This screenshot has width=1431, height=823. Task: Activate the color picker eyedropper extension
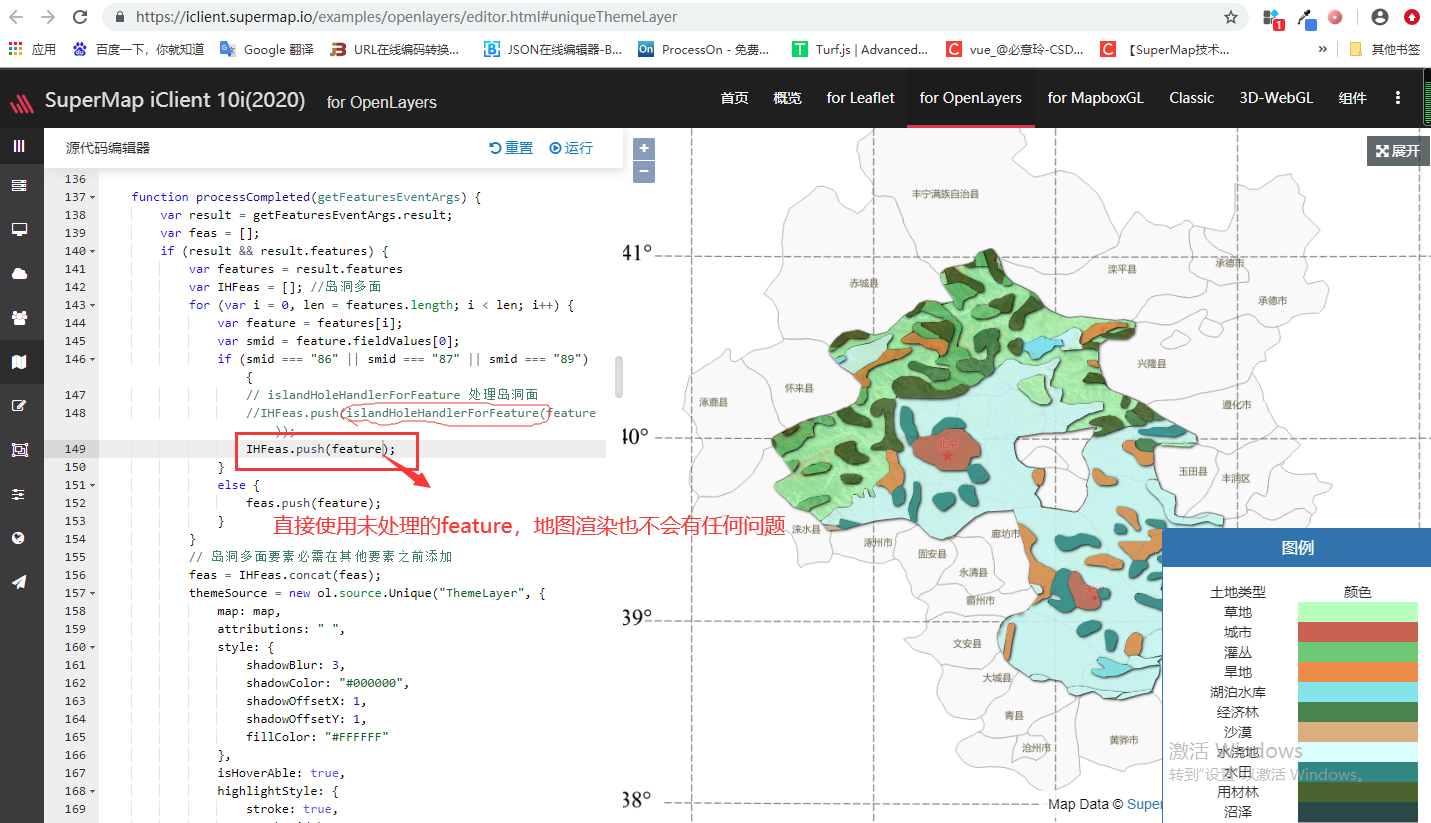point(1305,17)
